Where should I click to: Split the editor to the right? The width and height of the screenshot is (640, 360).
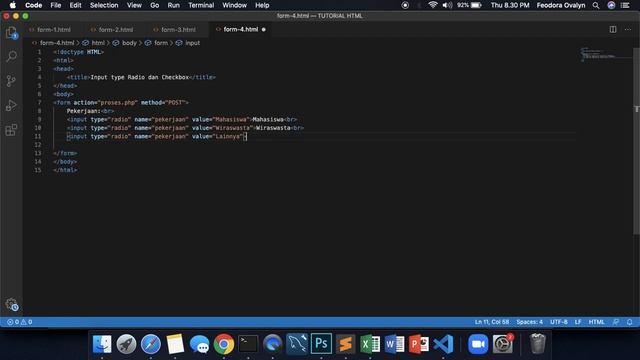pos(613,29)
